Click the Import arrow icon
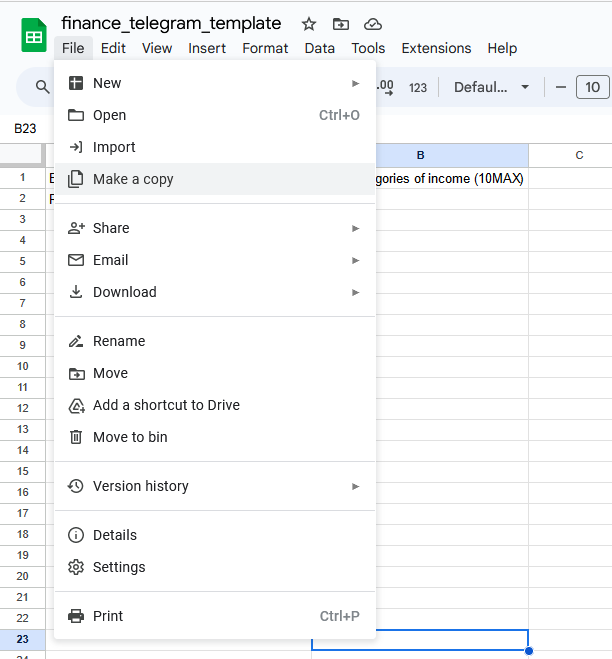Screen dimensions: 612x659 76,147
